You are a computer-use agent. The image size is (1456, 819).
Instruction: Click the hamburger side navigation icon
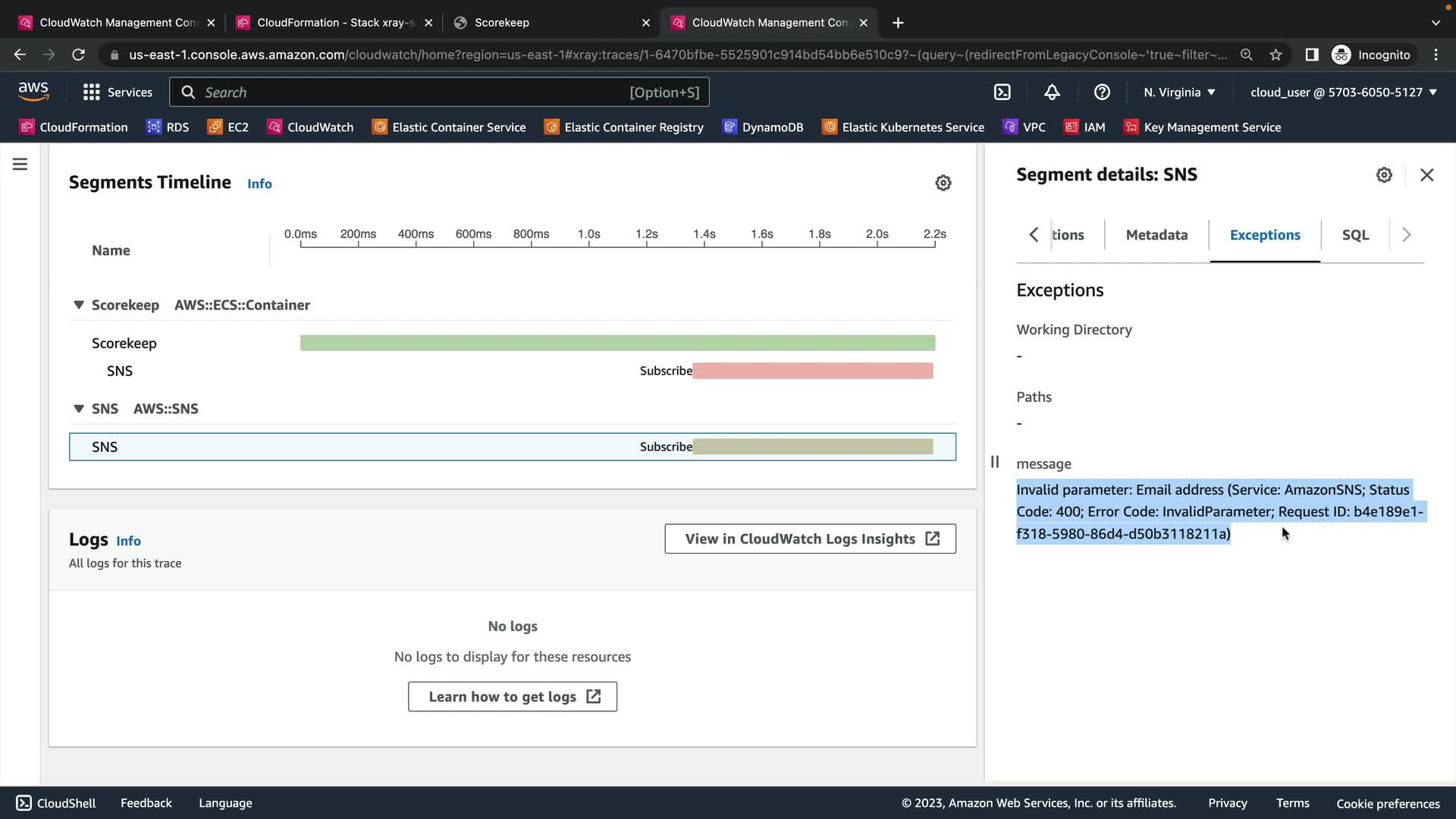(20, 165)
